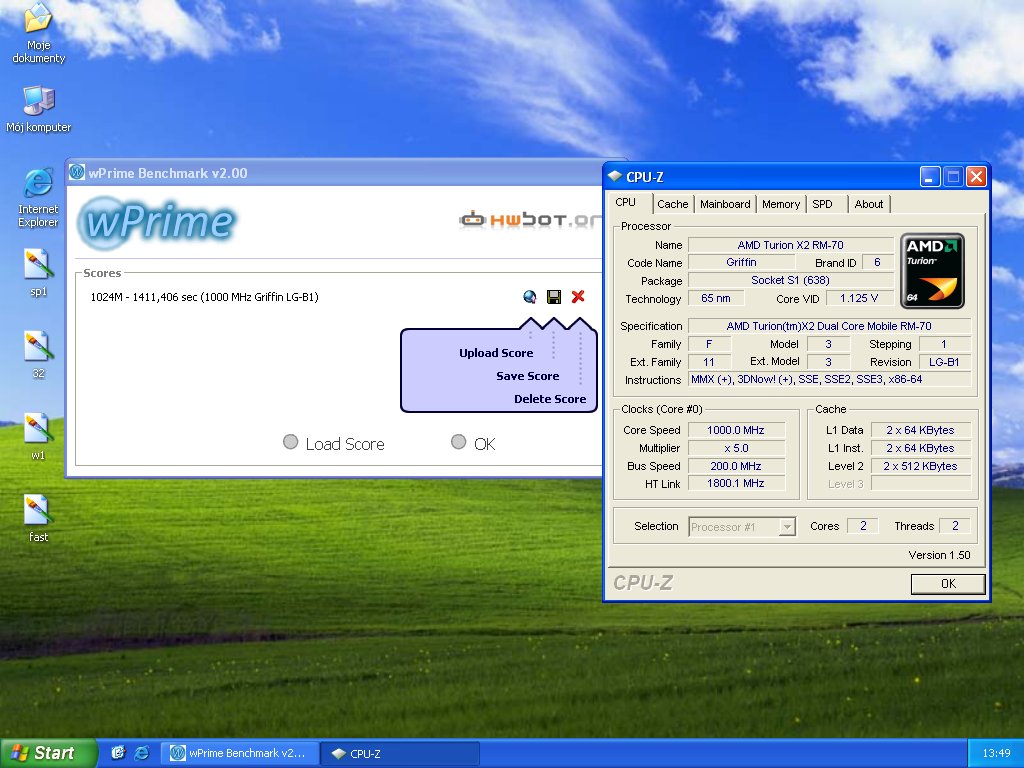Click the Revision value LG-B1
The image size is (1024, 768).
click(944, 362)
